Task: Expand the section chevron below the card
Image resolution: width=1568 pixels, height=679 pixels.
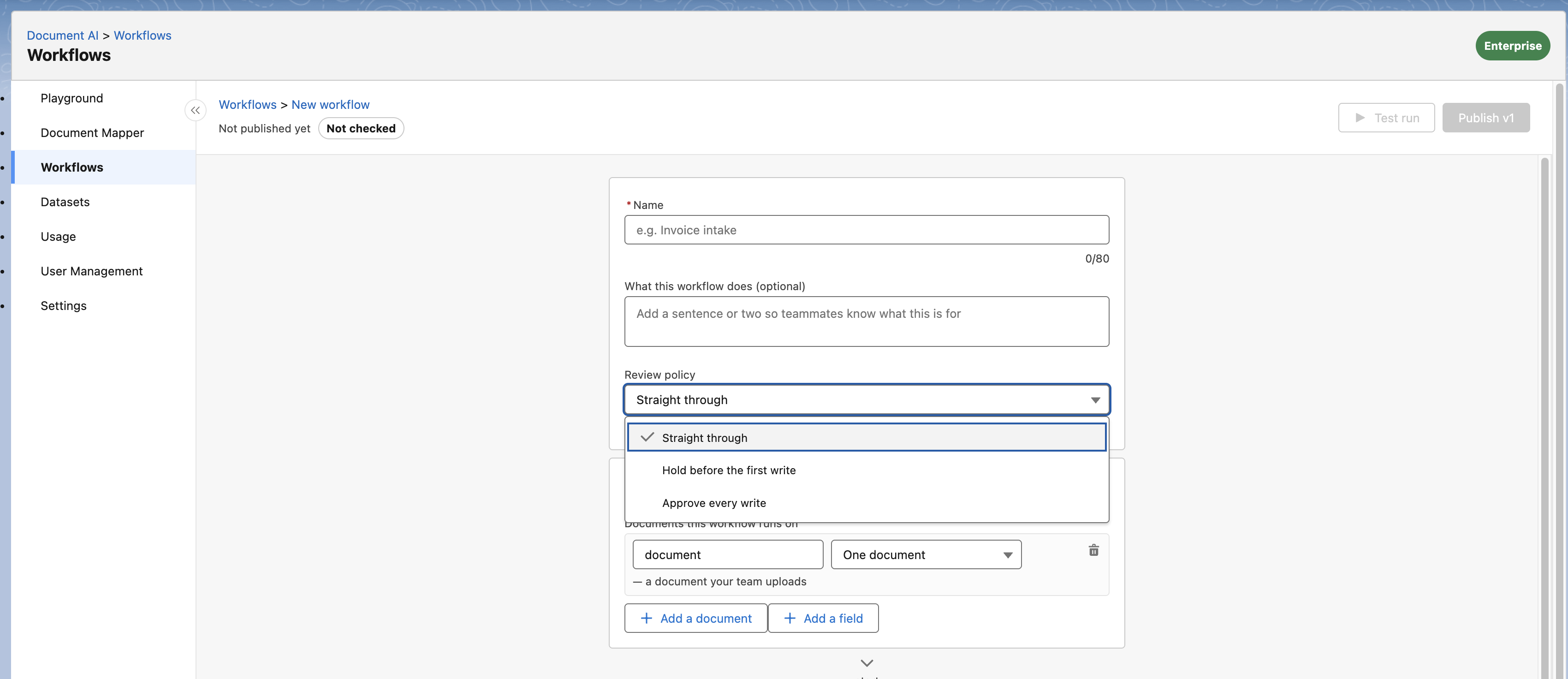Action: point(867,662)
